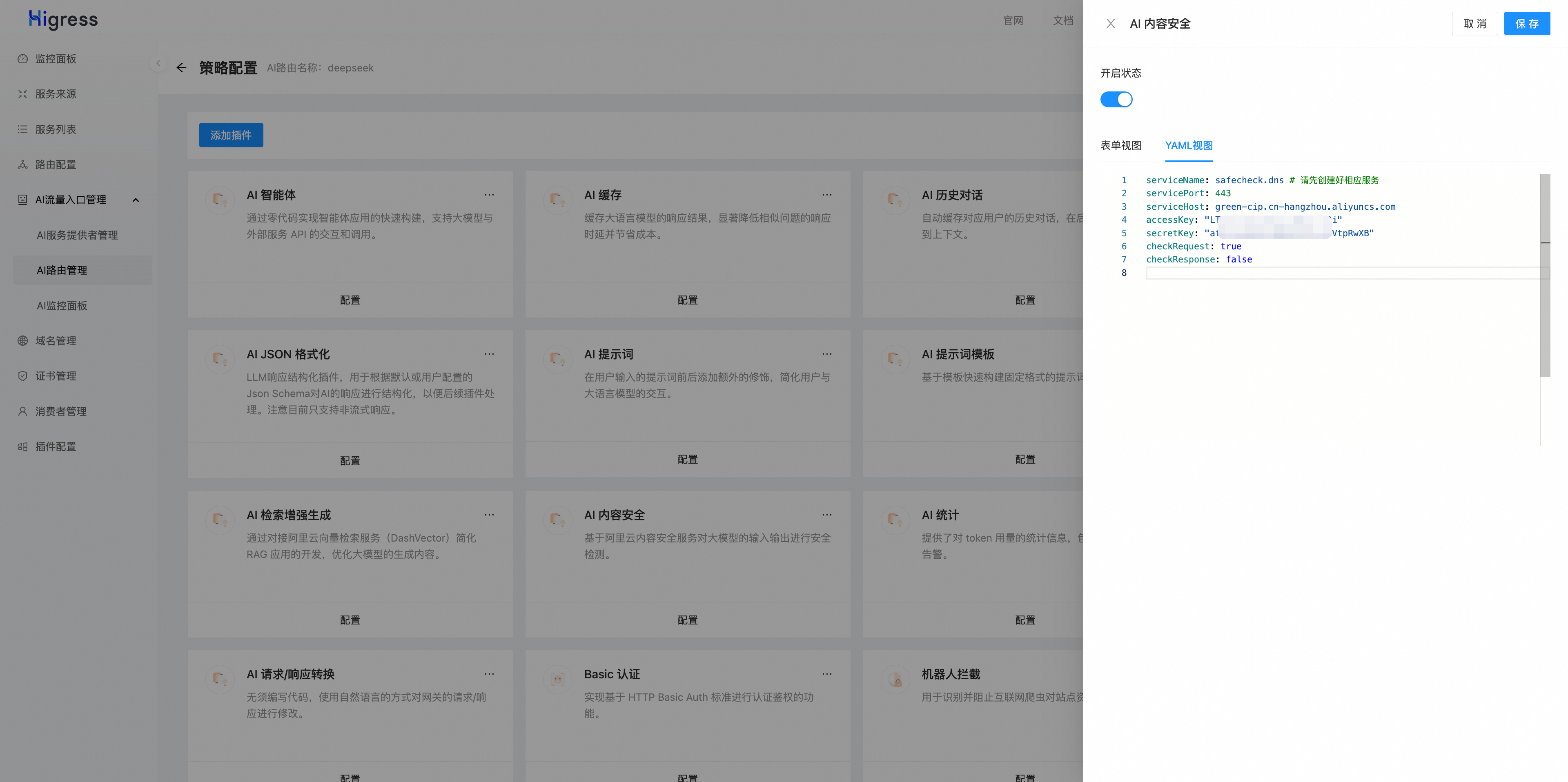Close the AI 内容安全 drawer with the X
Viewport: 1568px width, 782px height.
click(1110, 24)
